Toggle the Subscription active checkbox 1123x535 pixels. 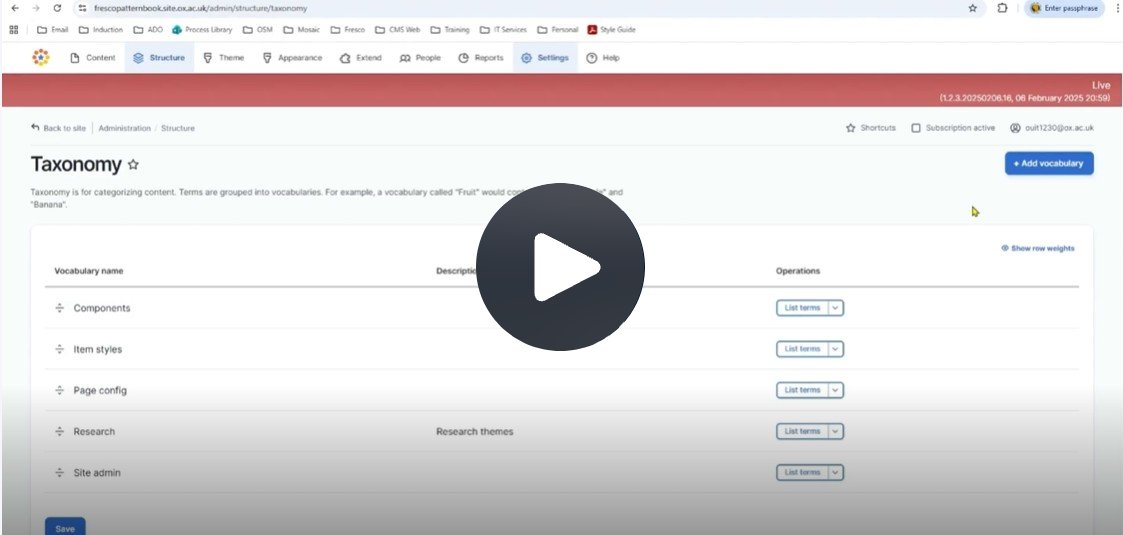[916, 128]
